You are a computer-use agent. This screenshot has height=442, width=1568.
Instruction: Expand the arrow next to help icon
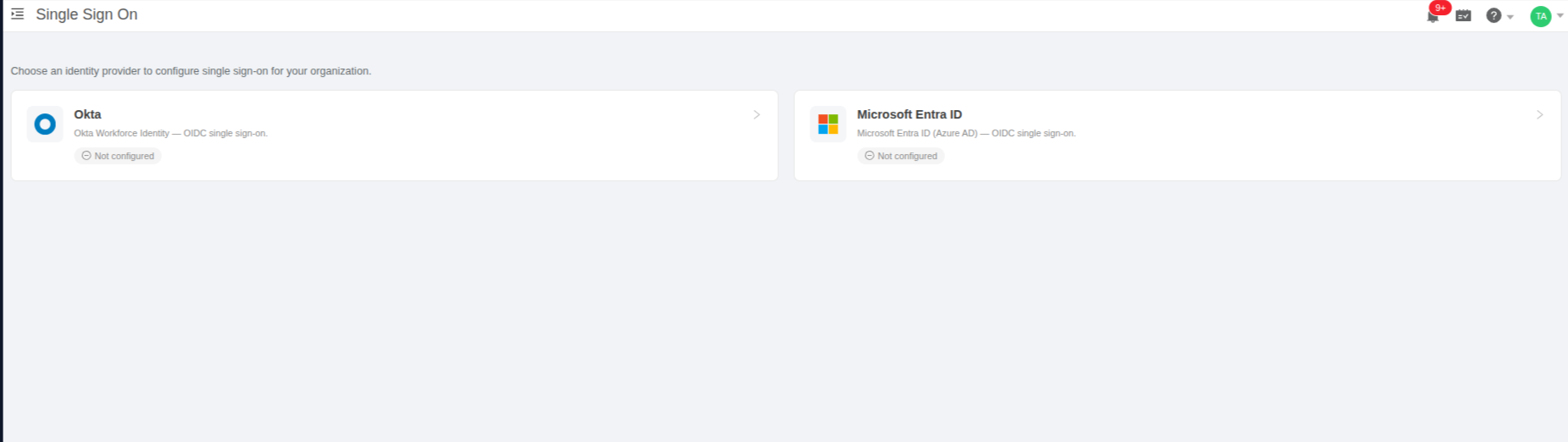(x=1510, y=17)
